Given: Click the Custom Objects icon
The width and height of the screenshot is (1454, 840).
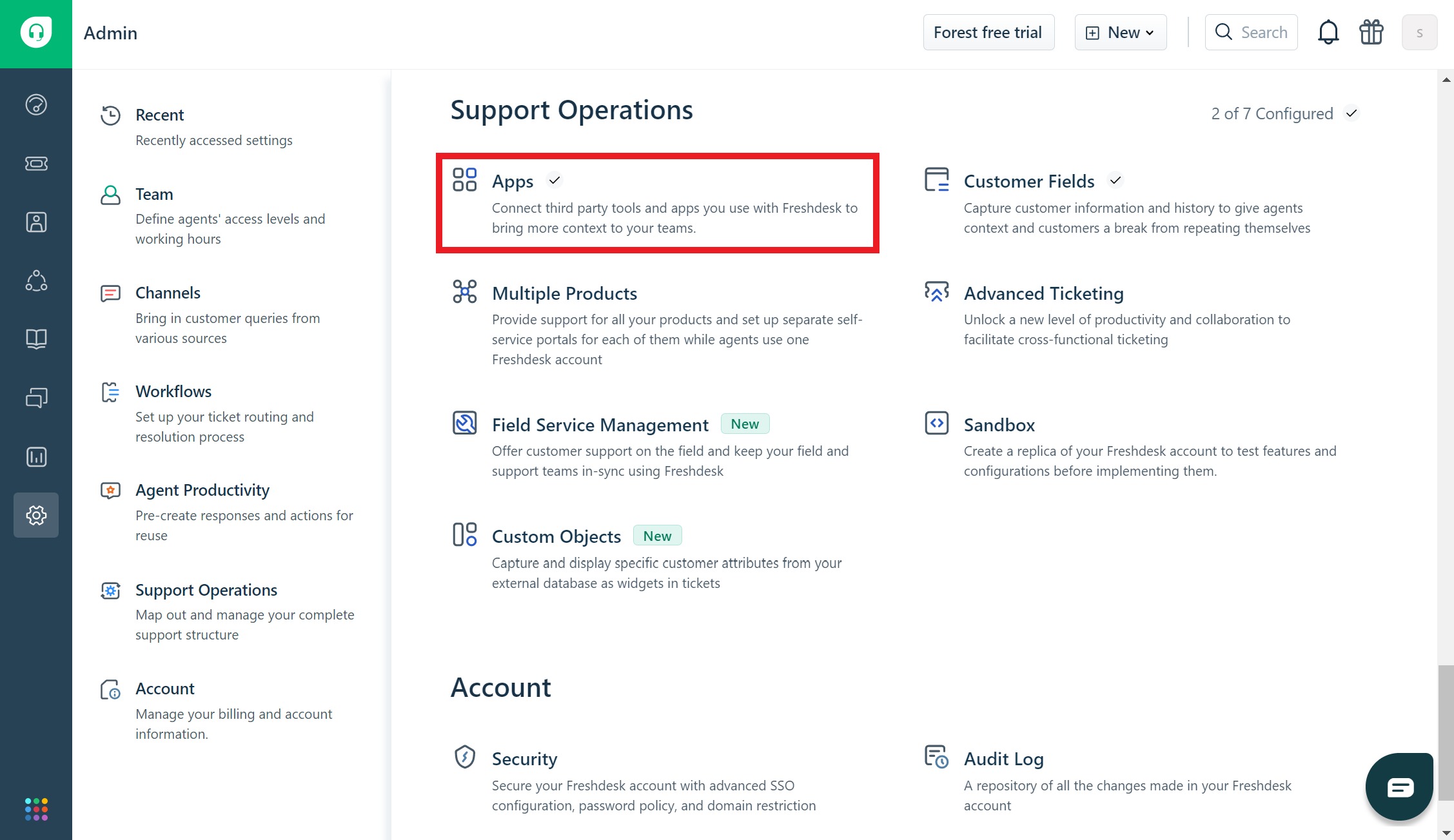Looking at the screenshot, I should coord(464,534).
